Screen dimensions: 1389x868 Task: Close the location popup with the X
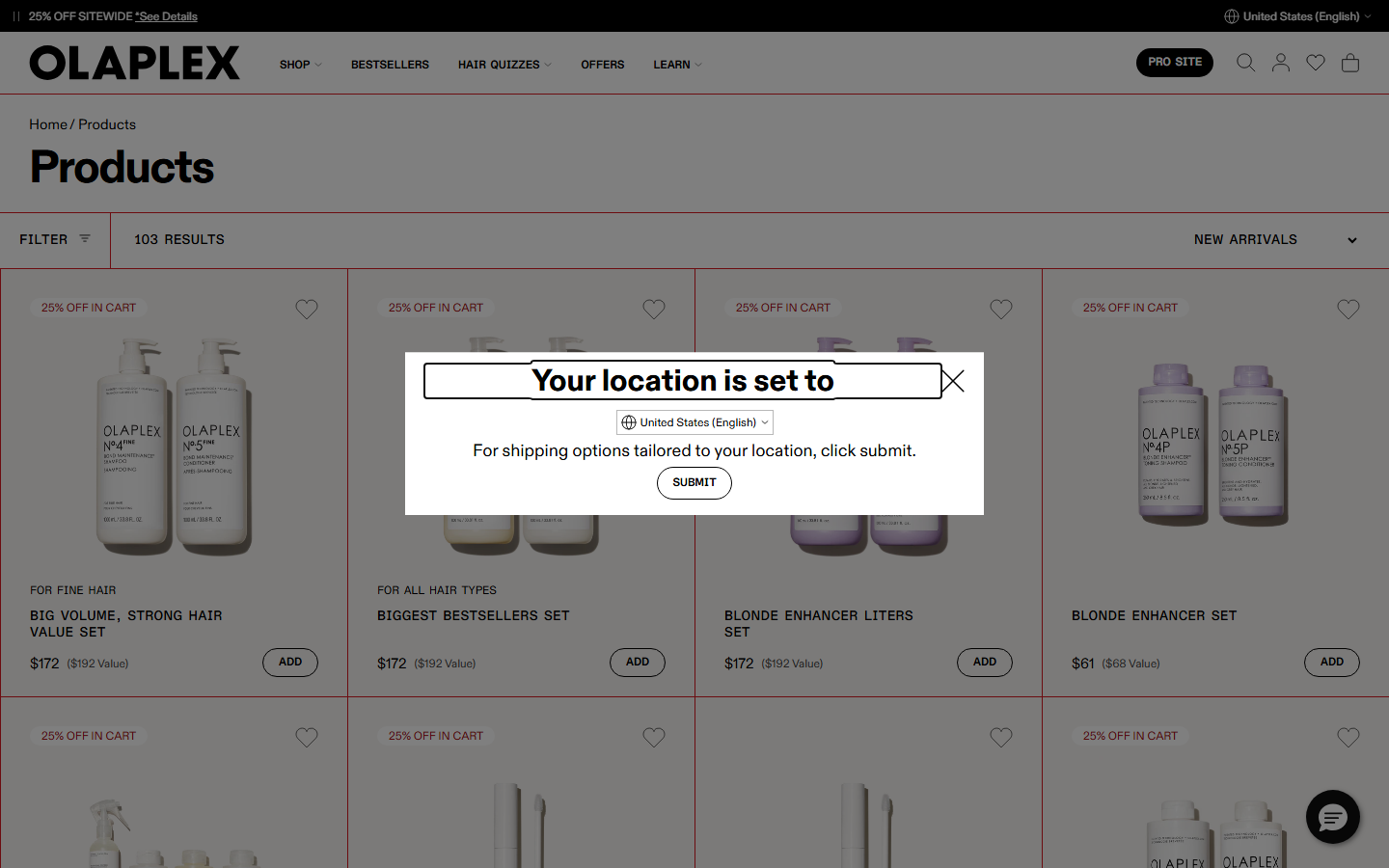pos(953,381)
